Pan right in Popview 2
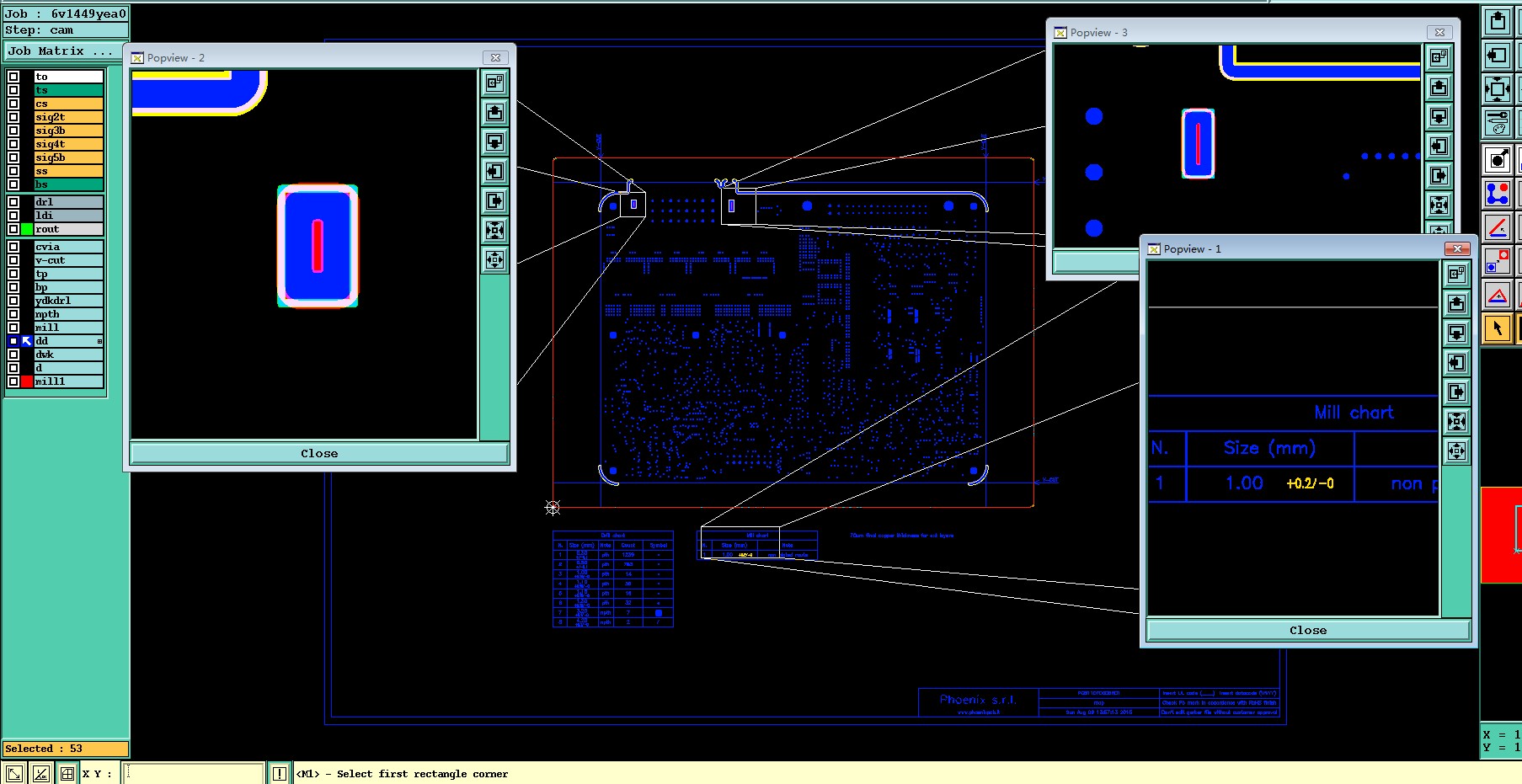This screenshot has width=1522, height=784. pos(495,200)
